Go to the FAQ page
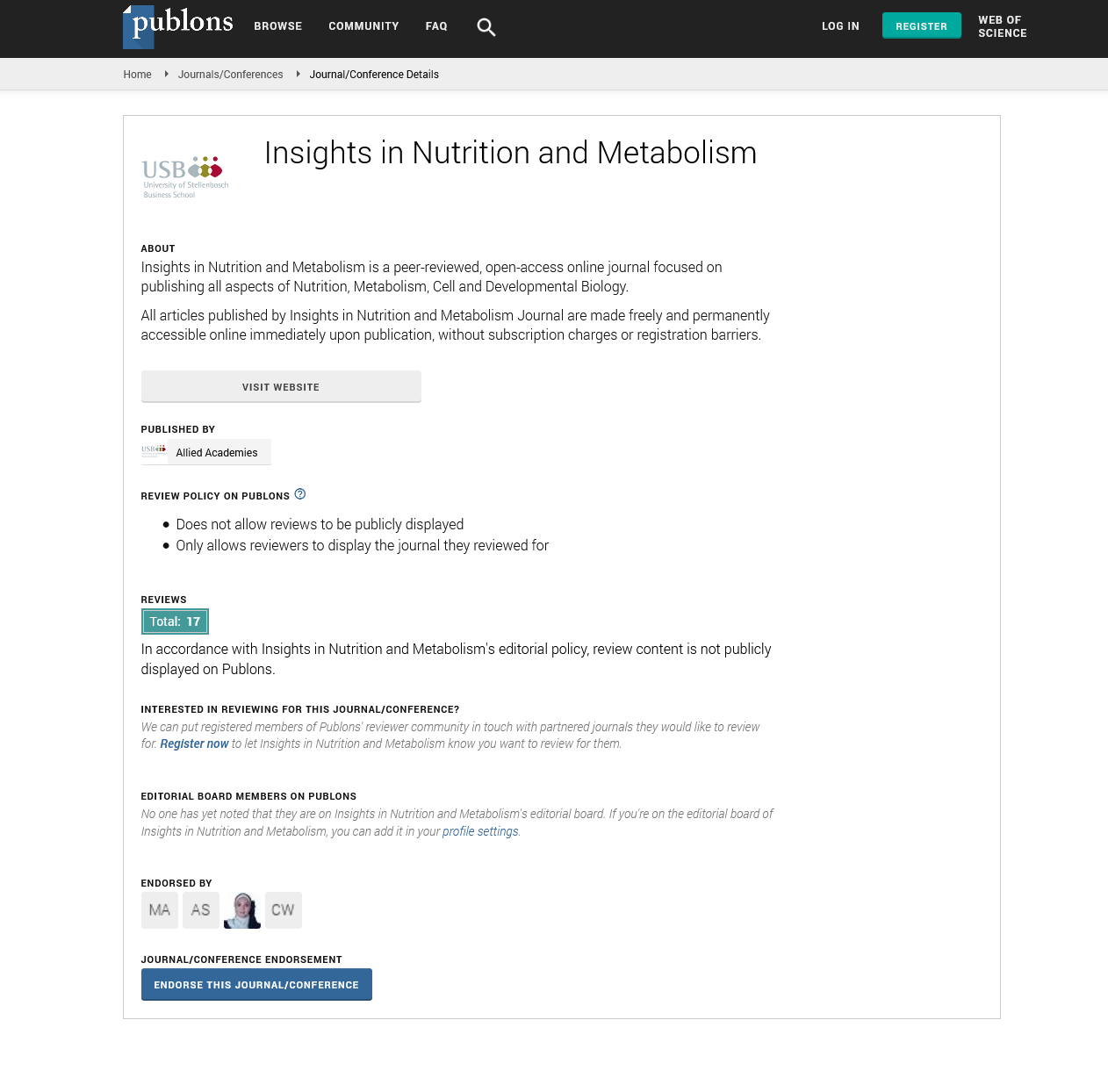 coord(436,26)
